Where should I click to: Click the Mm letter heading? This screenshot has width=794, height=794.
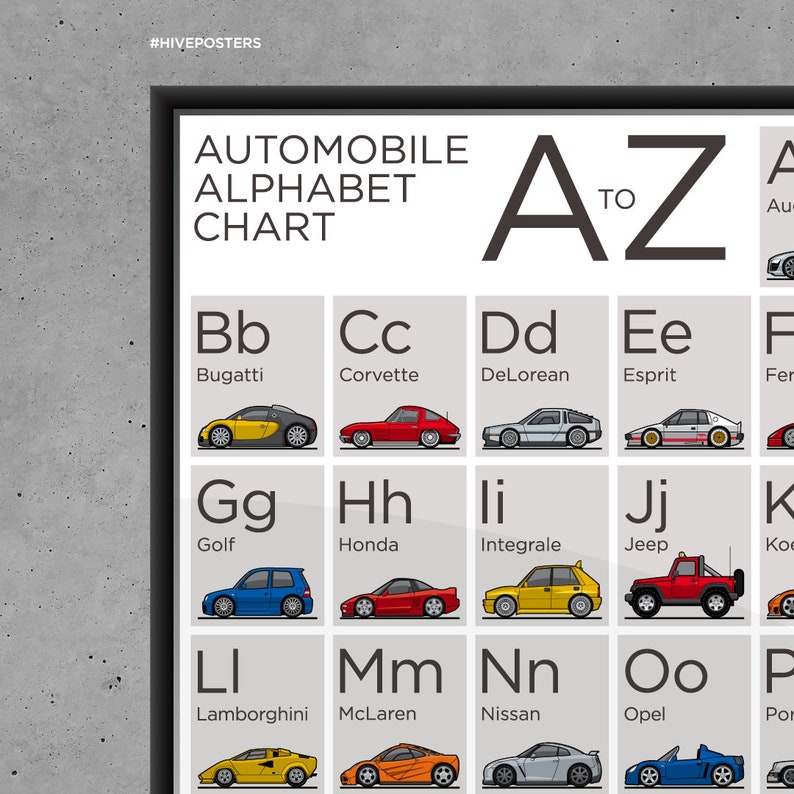tap(390, 671)
